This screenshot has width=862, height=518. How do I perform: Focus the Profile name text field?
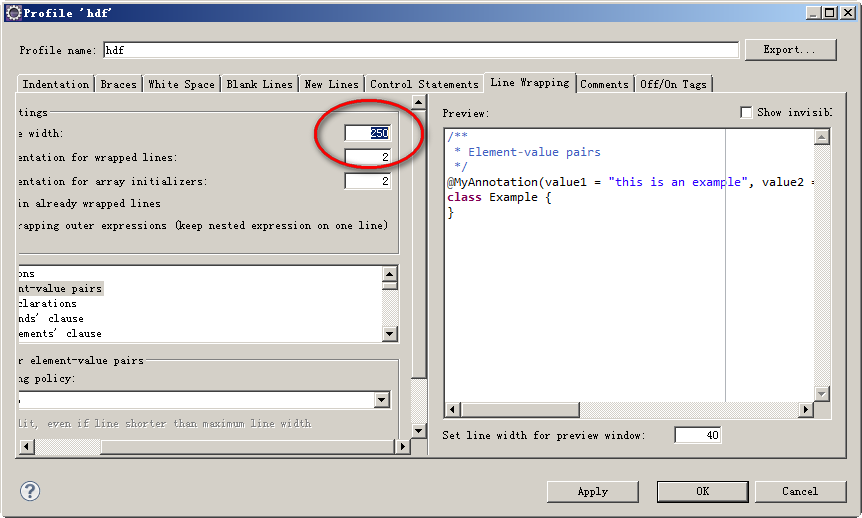pyautogui.click(x=420, y=50)
